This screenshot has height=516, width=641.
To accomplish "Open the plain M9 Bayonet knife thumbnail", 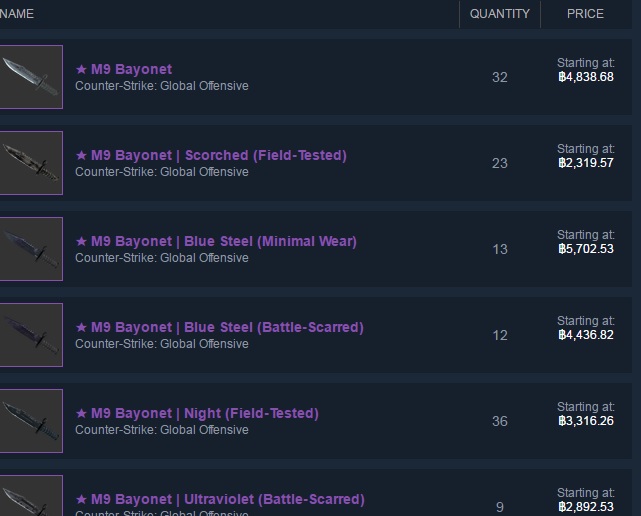I will coord(31,77).
